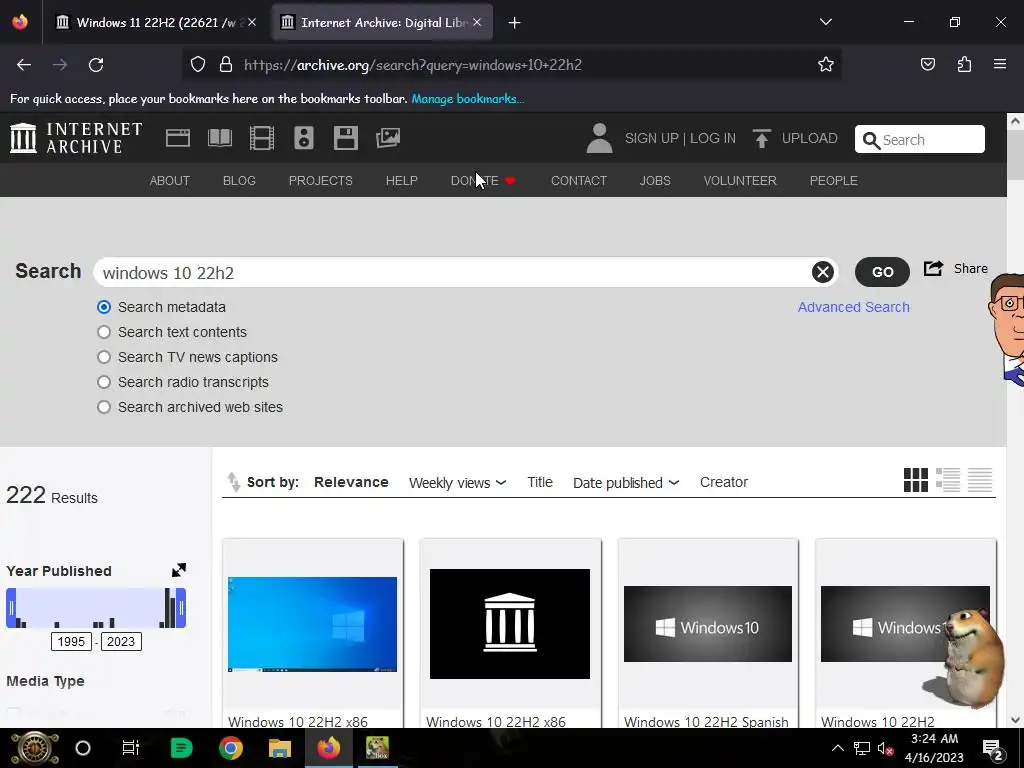Click the 1995 start year field
This screenshot has width=1024, height=768.
pos(71,641)
